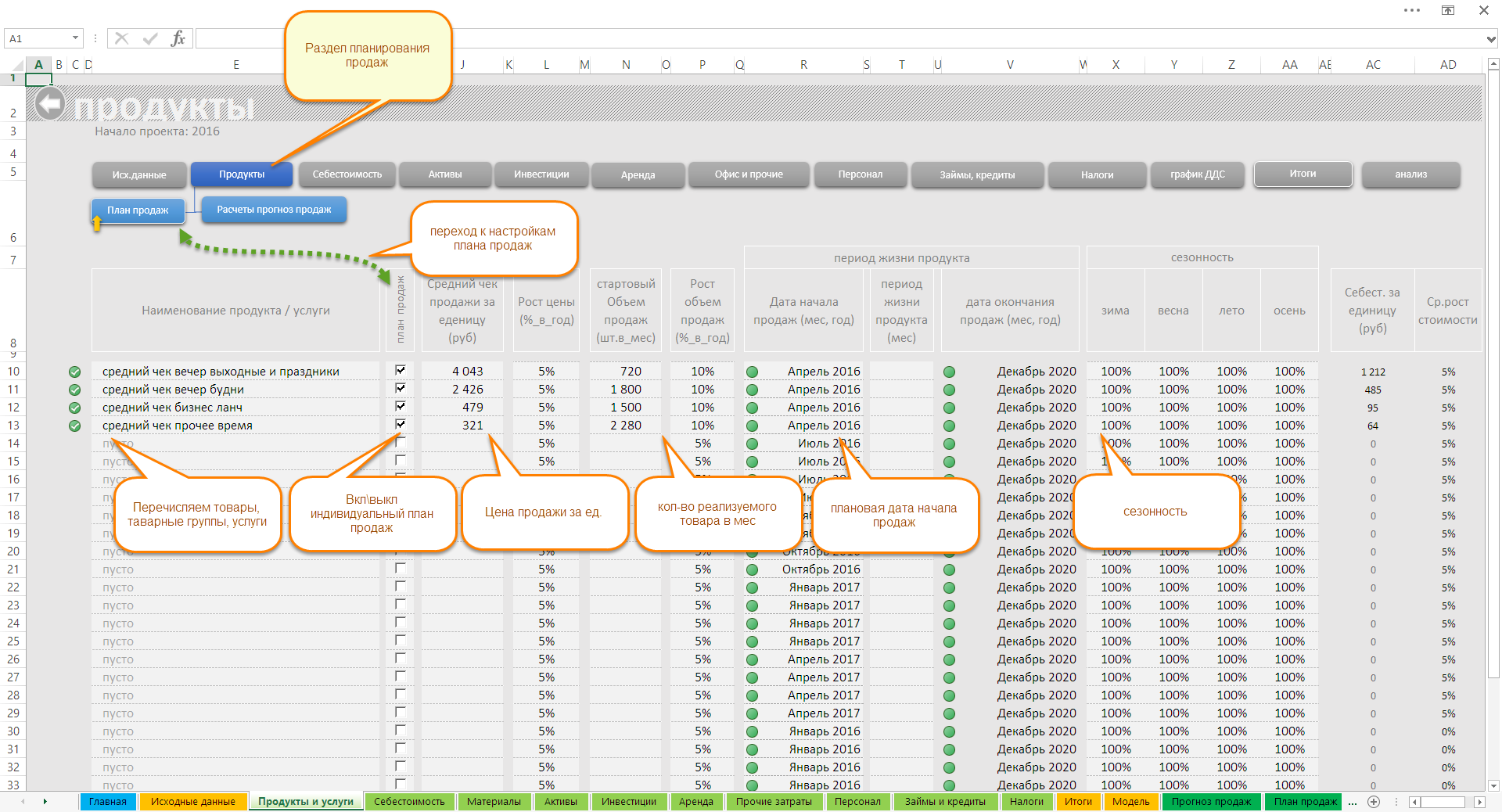Click the Налоги navigation button
This screenshot has width=1502, height=812.
pyautogui.click(x=1097, y=175)
